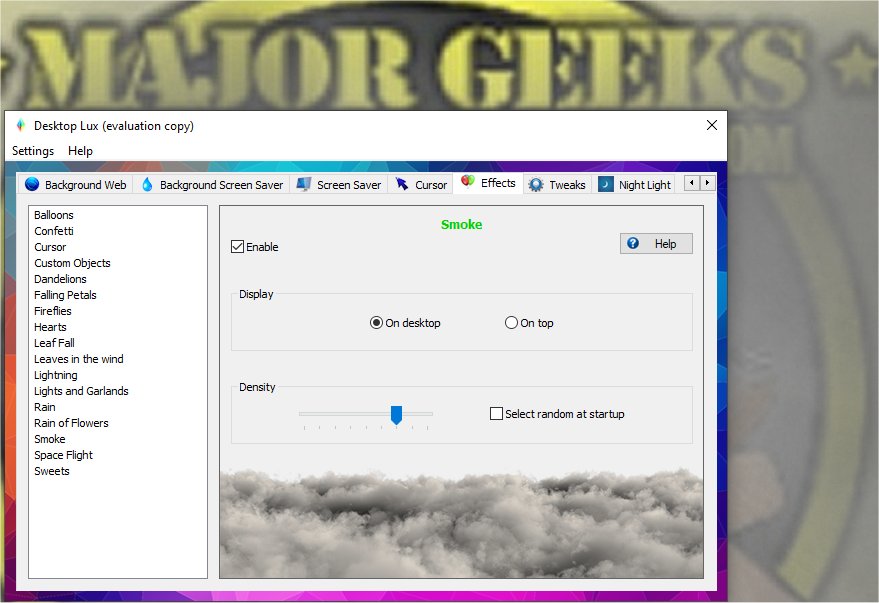This screenshot has width=879, height=603.
Task: Select Rain of Flowers effect
Action: [71, 423]
